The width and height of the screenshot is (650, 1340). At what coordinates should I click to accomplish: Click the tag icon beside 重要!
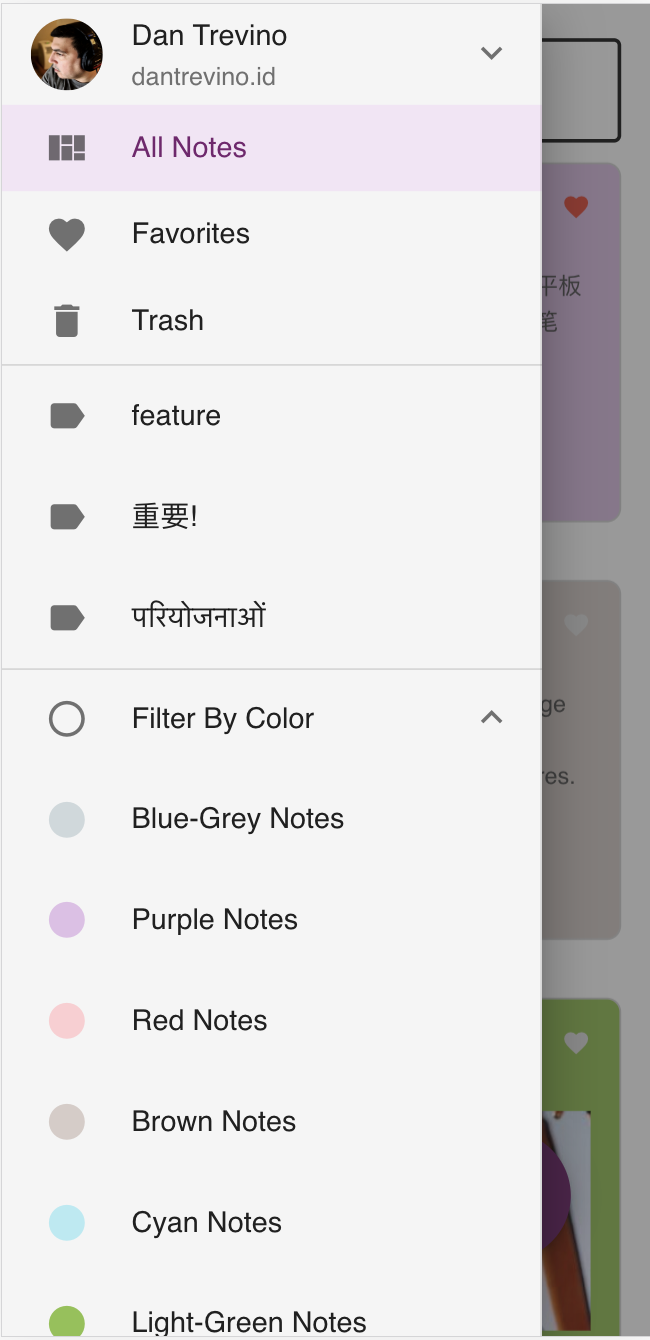pos(67,517)
